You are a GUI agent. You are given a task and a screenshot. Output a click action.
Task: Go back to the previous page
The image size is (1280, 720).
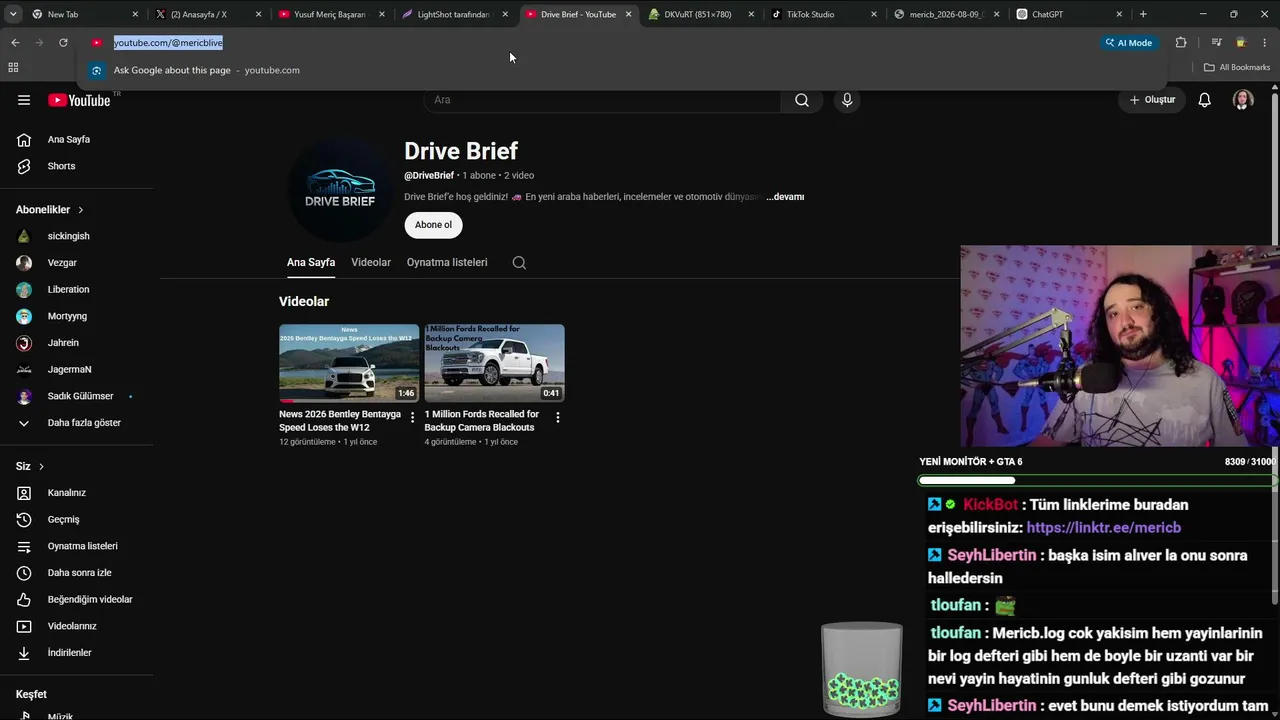pos(15,43)
